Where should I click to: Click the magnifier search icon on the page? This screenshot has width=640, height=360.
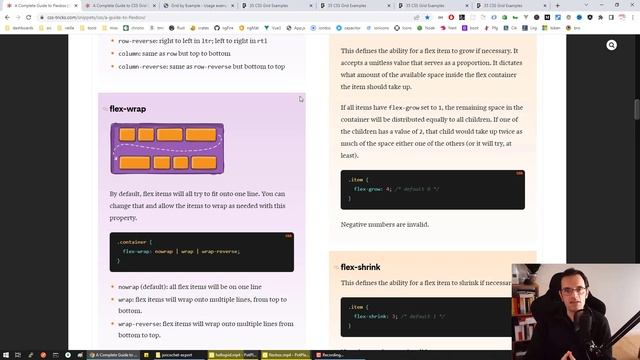pos(611,45)
